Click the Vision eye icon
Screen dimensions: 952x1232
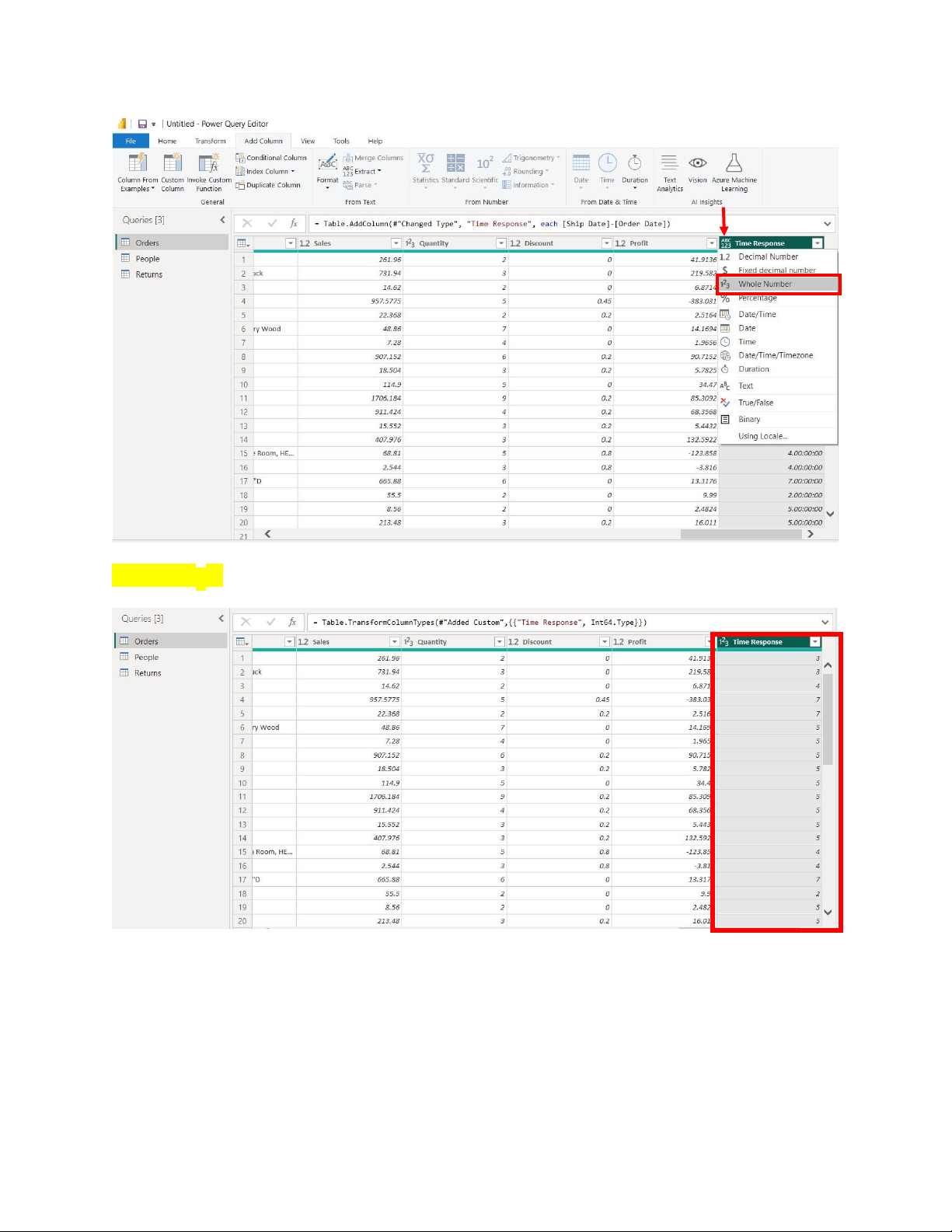pyautogui.click(x=698, y=164)
